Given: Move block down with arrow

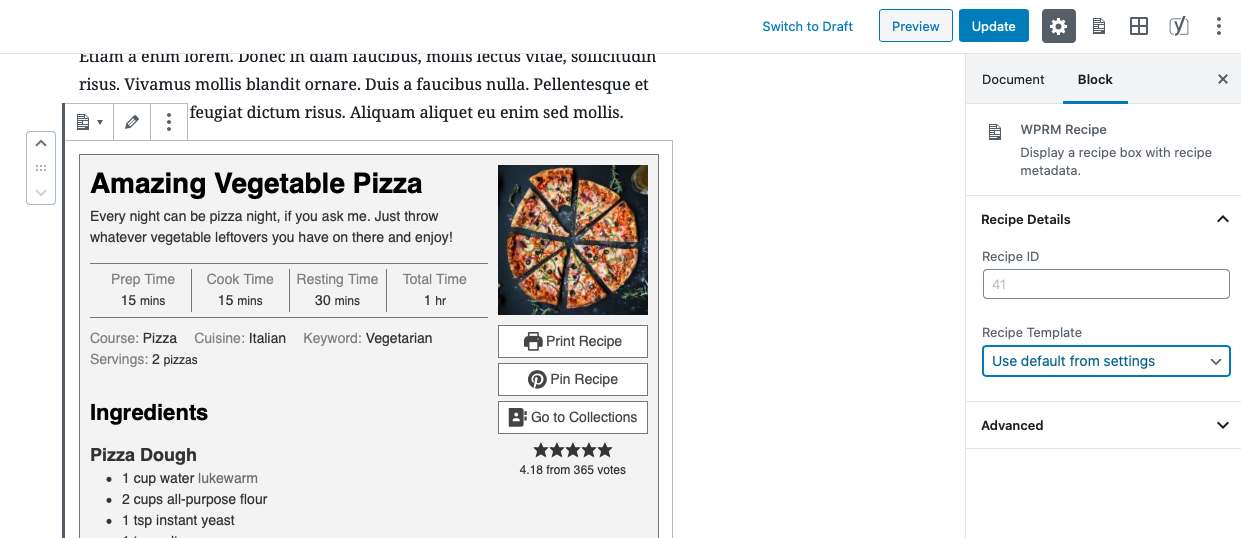Looking at the screenshot, I should click(41, 192).
